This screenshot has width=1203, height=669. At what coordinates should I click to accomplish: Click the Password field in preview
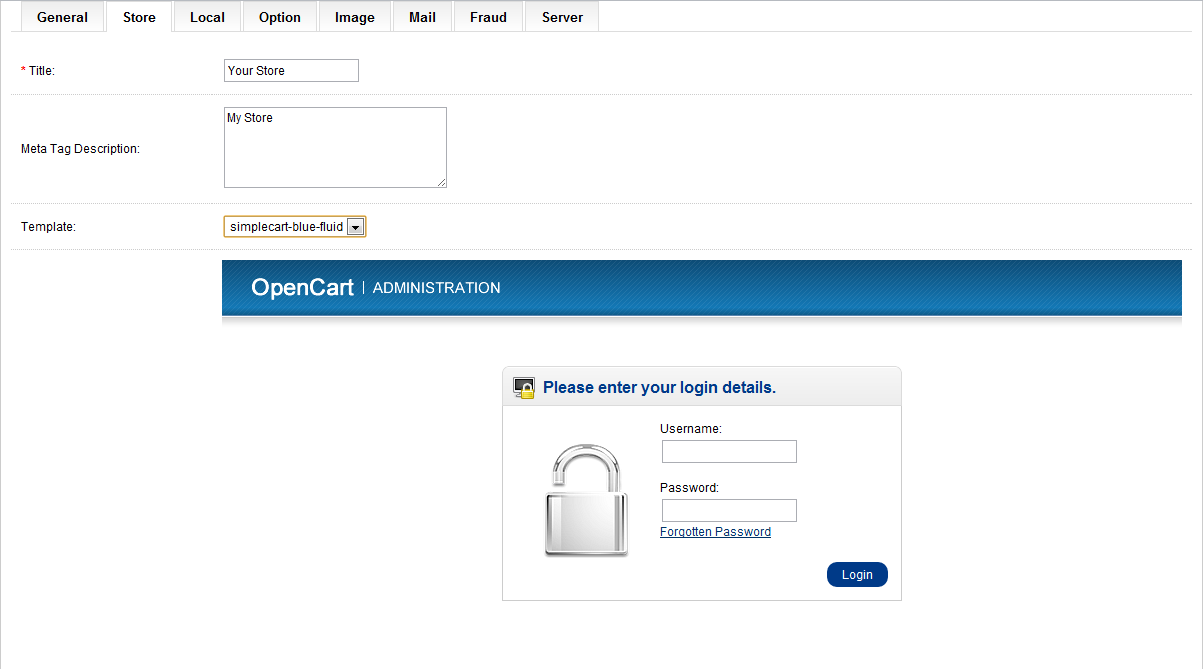729,511
